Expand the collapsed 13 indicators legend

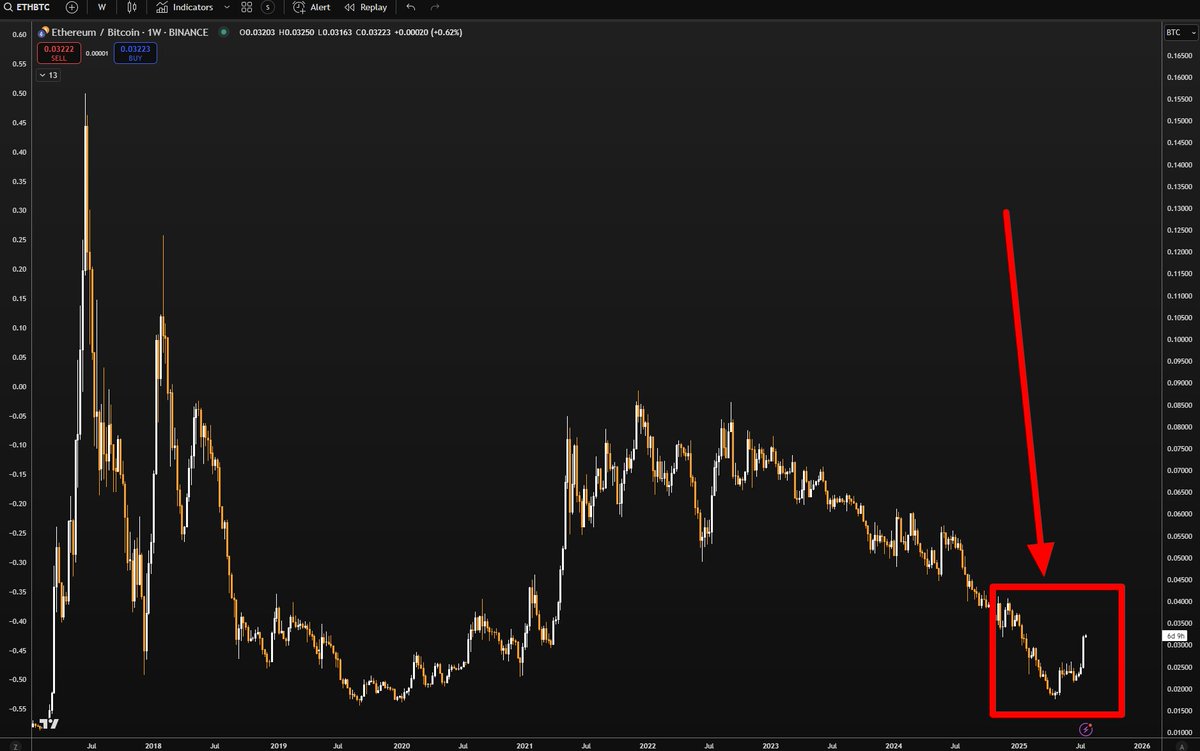49,75
